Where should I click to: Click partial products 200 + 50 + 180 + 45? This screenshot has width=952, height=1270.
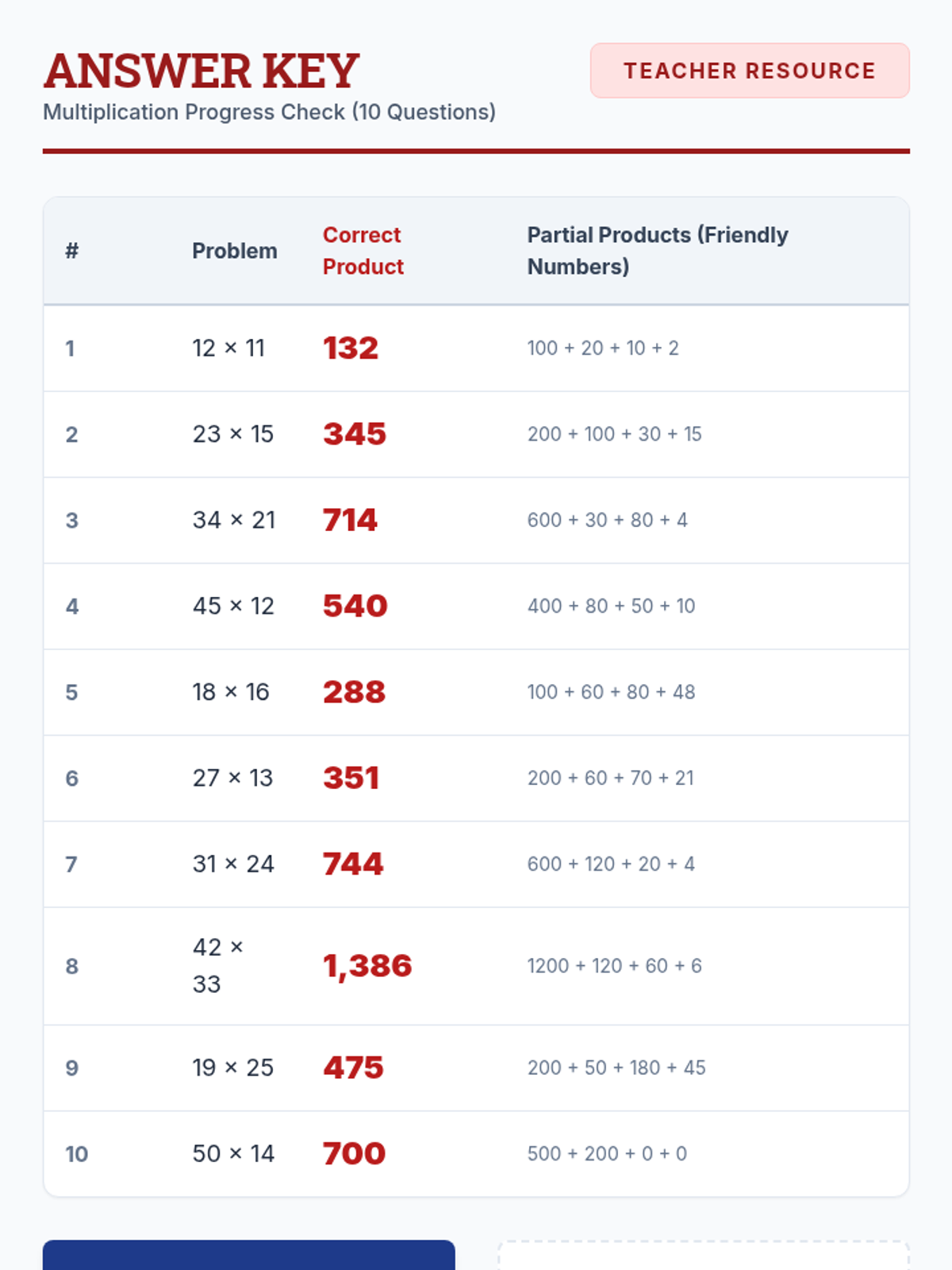tap(616, 1068)
